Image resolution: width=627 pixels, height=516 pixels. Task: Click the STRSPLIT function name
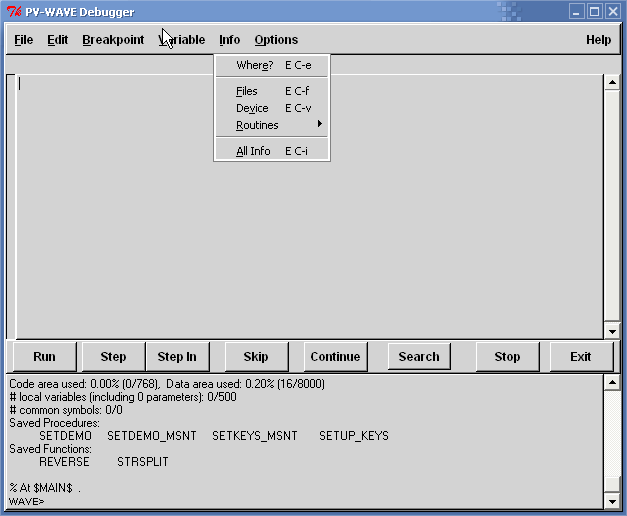tap(143, 462)
